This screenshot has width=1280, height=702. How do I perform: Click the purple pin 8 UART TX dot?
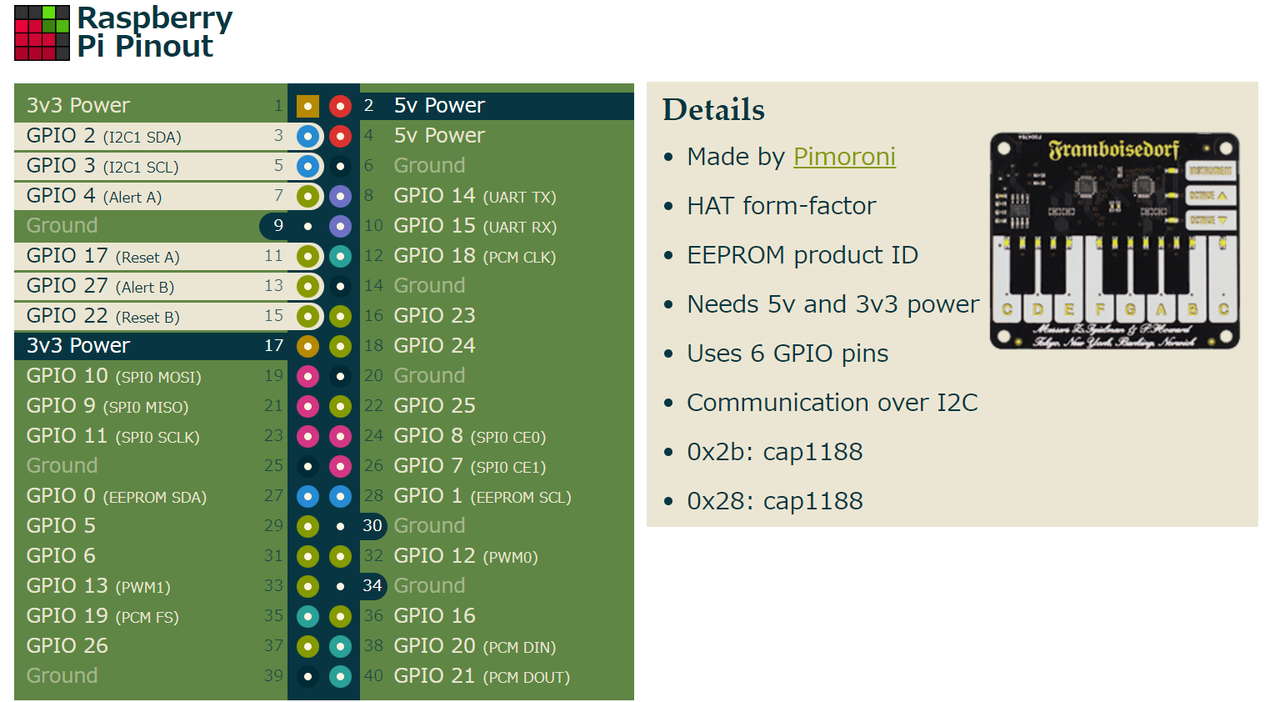click(x=340, y=196)
